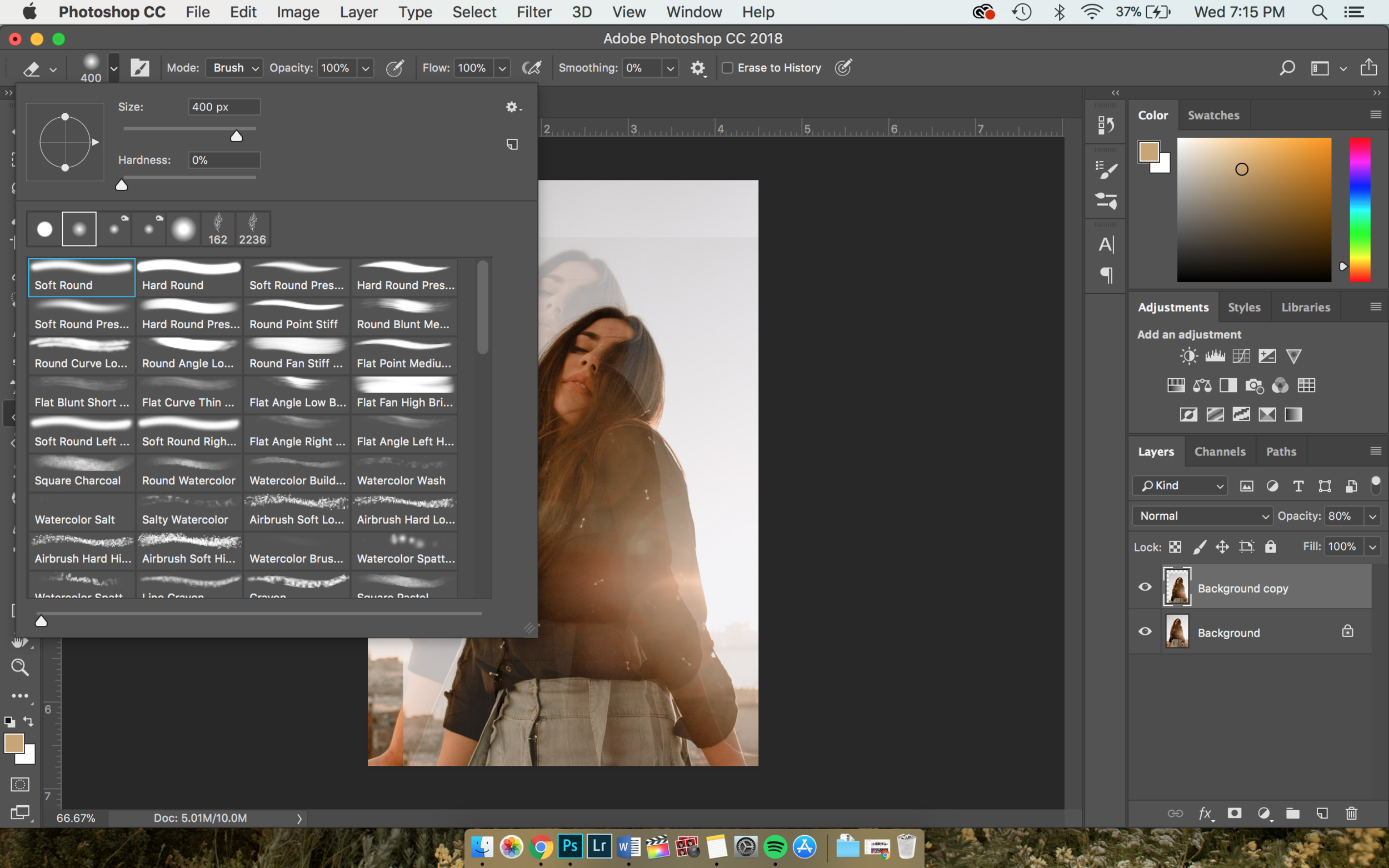Viewport: 1389px width, 868px height.
Task: Add Photo Filter adjustment
Action: tap(1254, 386)
